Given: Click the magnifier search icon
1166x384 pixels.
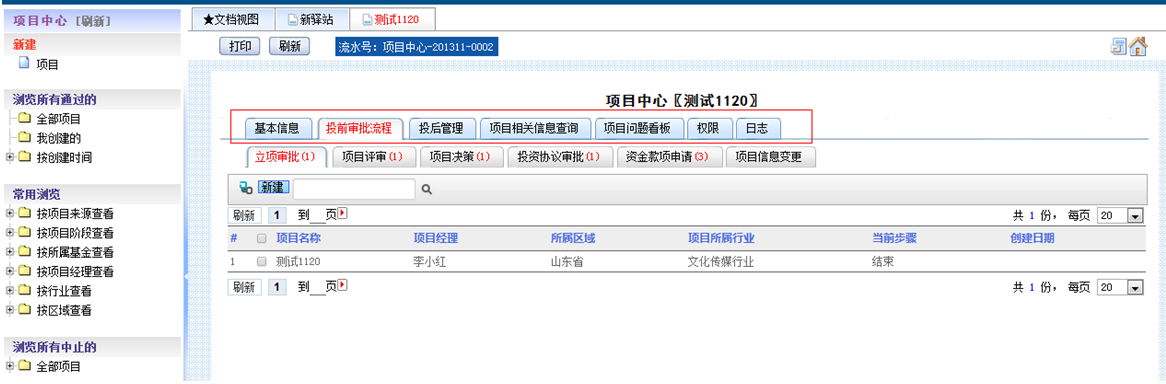Looking at the screenshot, I should (427, 189).
